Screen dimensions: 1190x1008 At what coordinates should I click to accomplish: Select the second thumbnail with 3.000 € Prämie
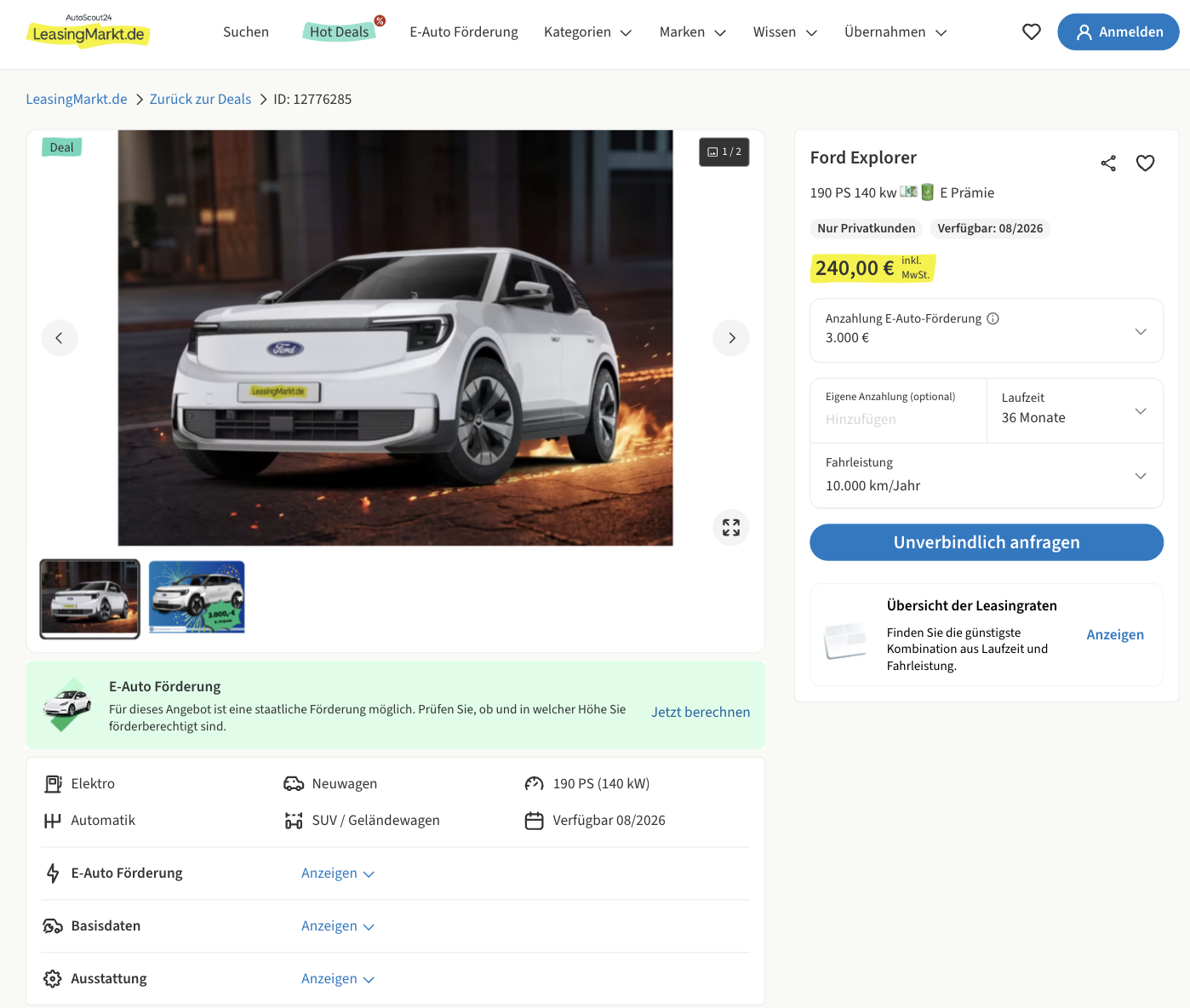coord(197,597)
